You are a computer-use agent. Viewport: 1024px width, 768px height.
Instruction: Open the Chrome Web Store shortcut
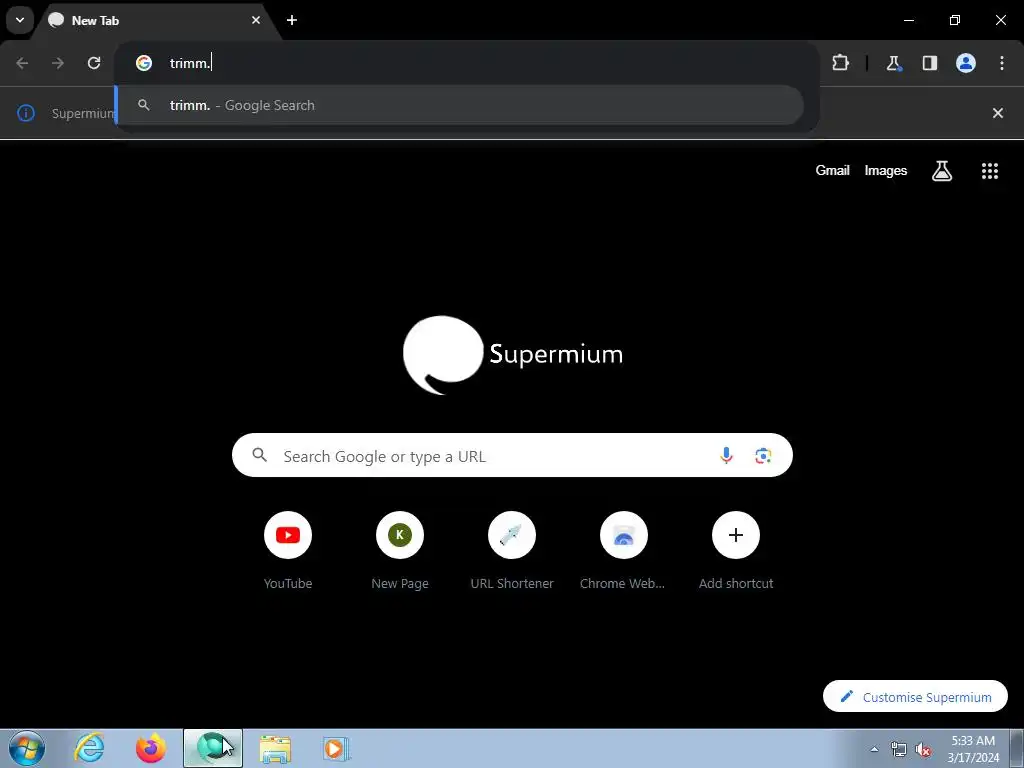[x=624, y=551]
